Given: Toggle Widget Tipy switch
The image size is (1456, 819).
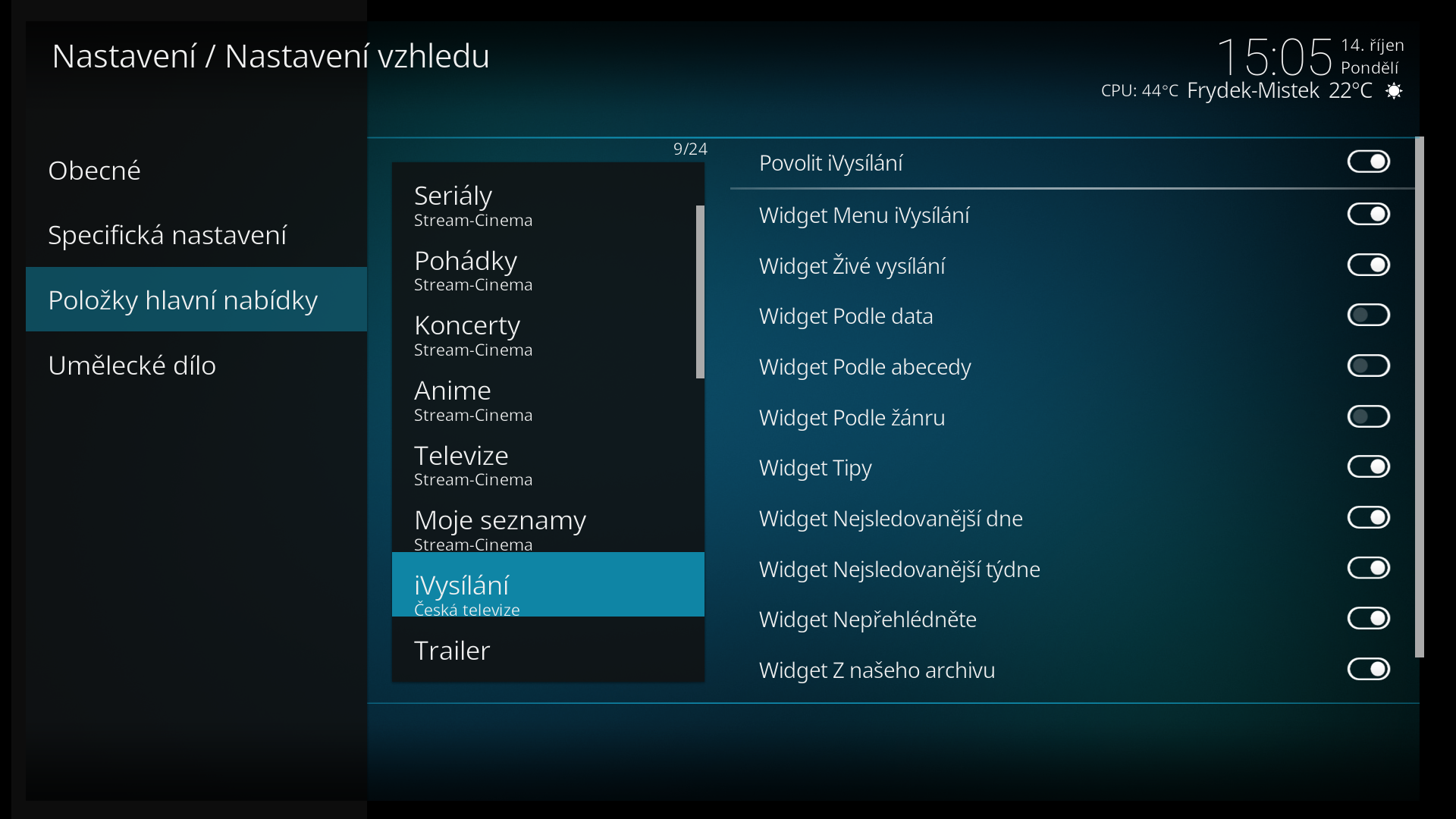Looking at the screenshot, I should [1368, 466].
